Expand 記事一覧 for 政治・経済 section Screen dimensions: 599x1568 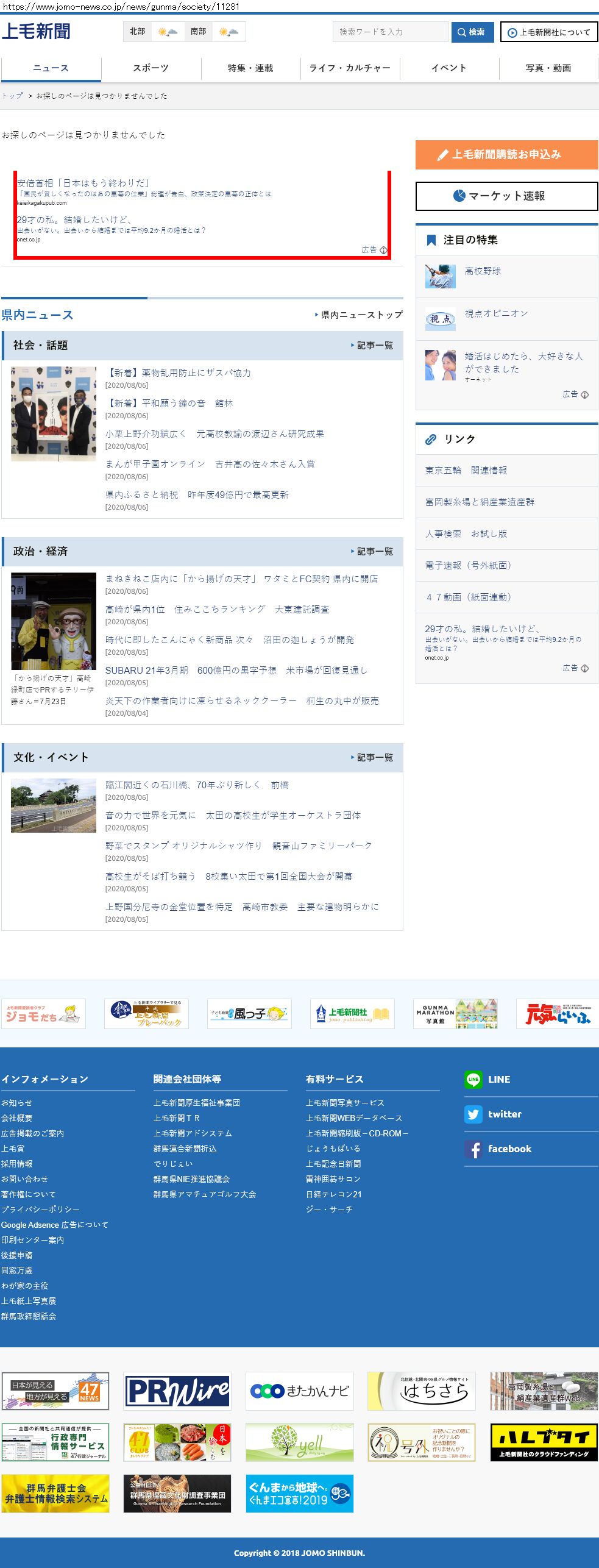coord(372,552)
